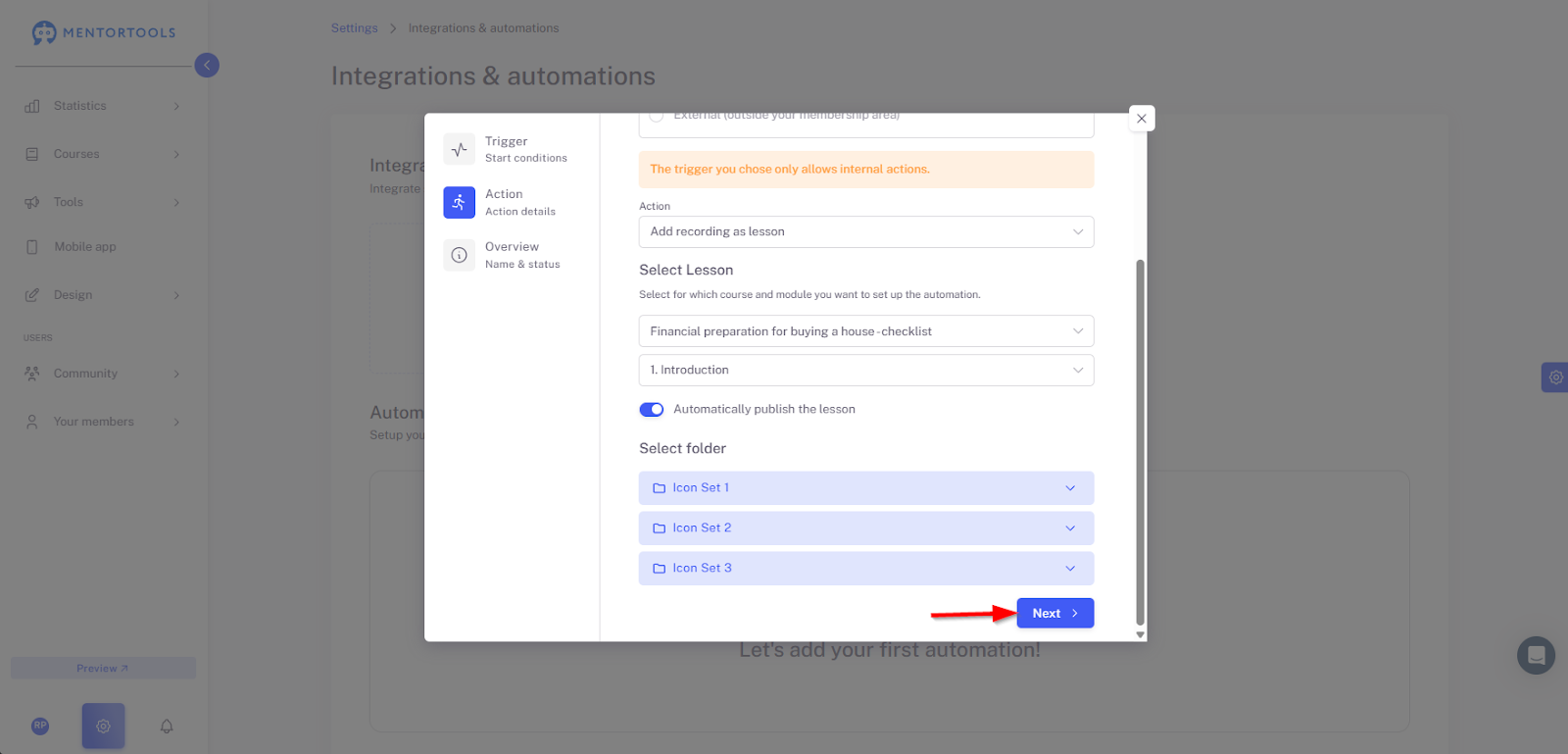1568x754 pixels.
Task: Open settings gear at sidebar bottom
Action: tap(103, 726)
